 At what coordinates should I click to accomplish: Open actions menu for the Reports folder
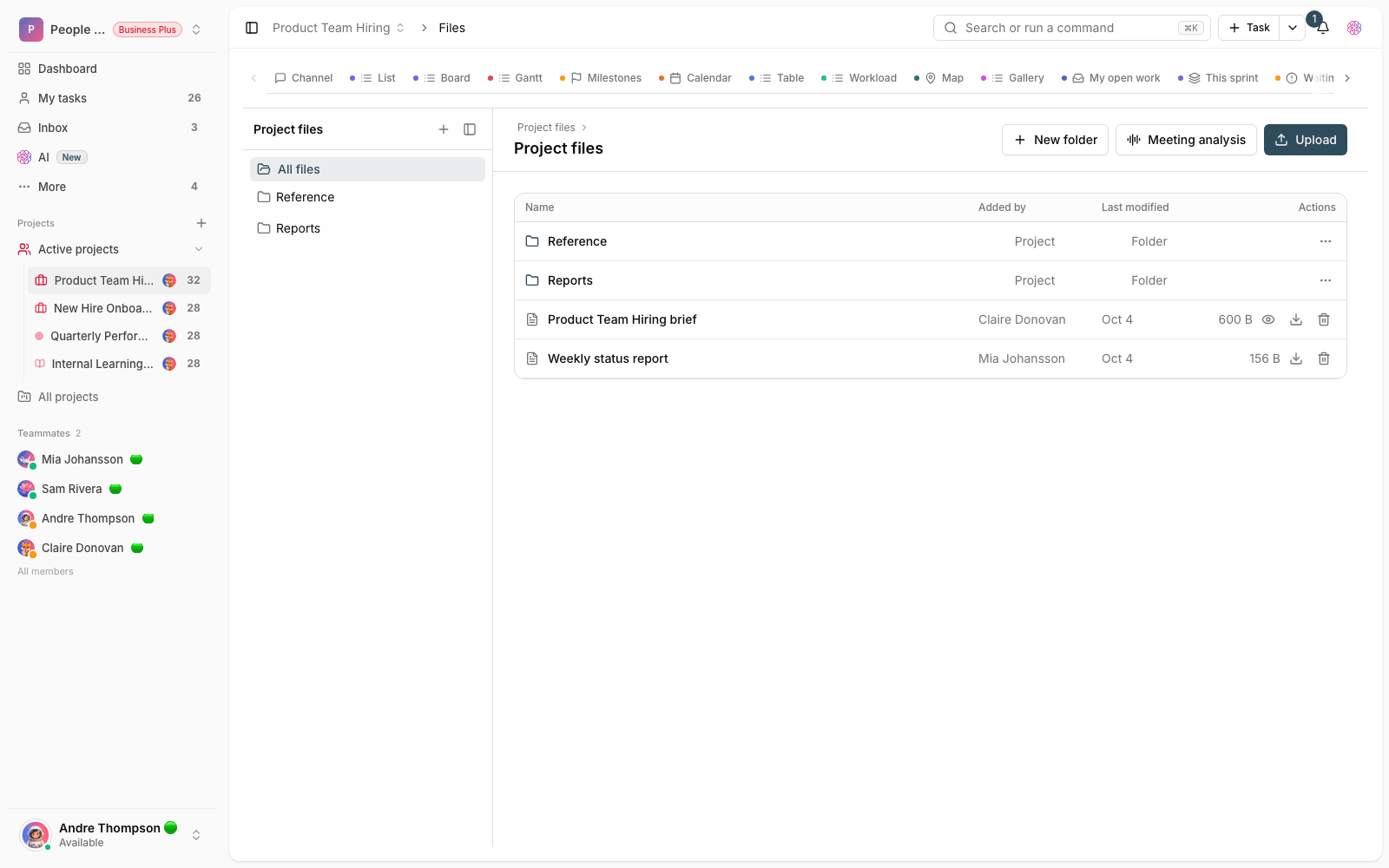click(1326, 280)
